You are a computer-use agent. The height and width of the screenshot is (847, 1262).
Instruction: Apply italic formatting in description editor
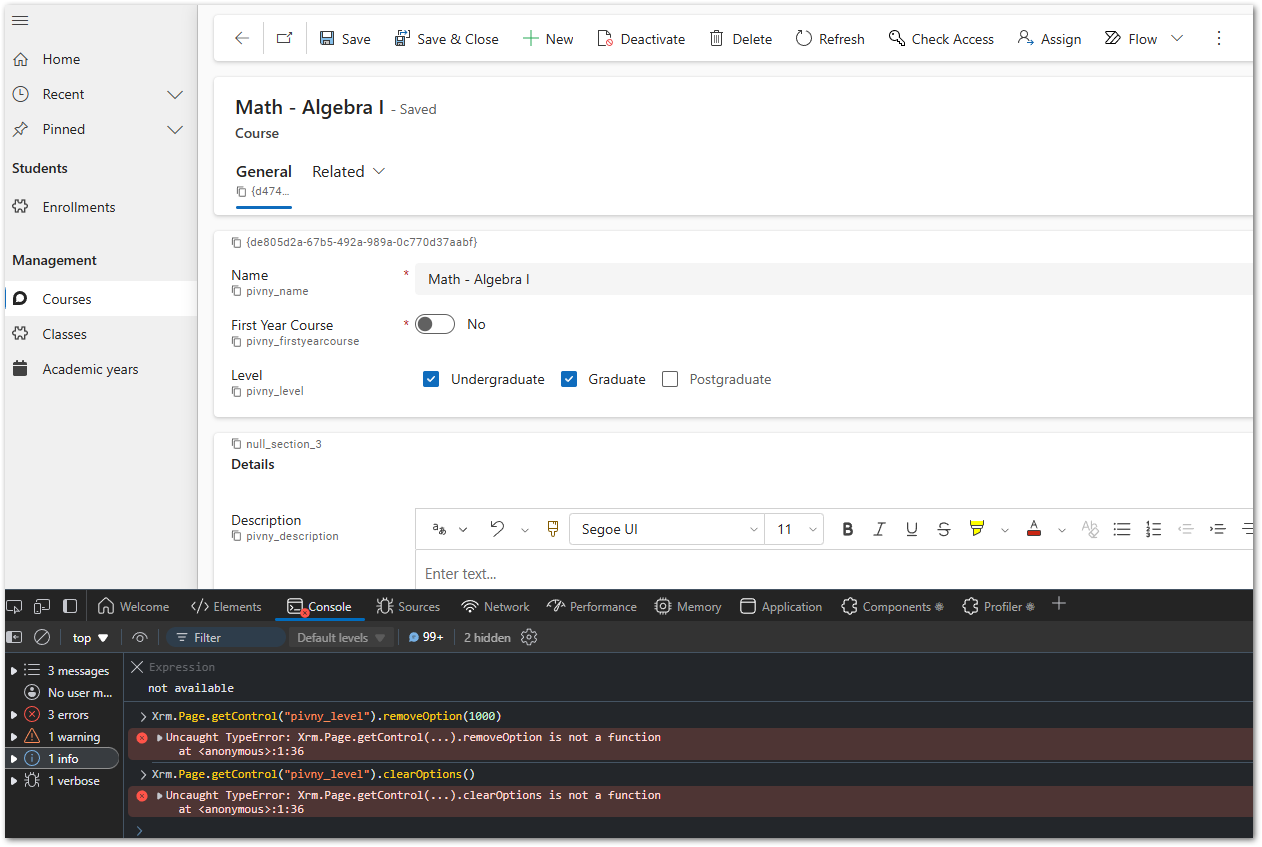point(880,529)
